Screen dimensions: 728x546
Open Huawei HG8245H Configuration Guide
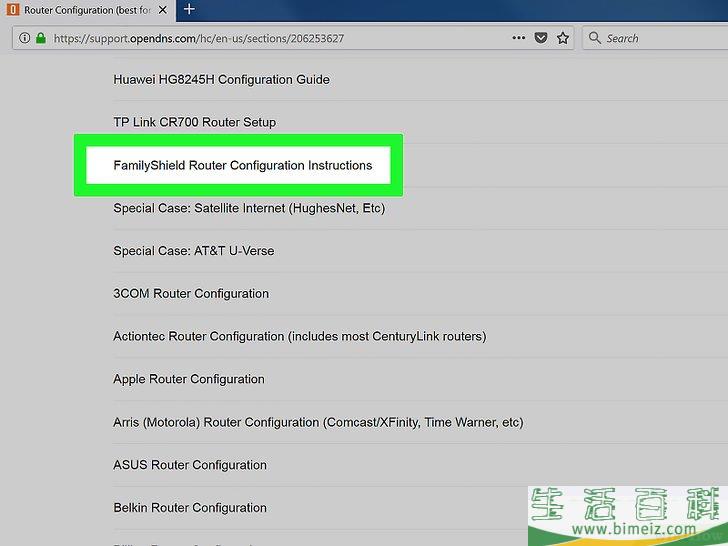[x=221, y=79]
